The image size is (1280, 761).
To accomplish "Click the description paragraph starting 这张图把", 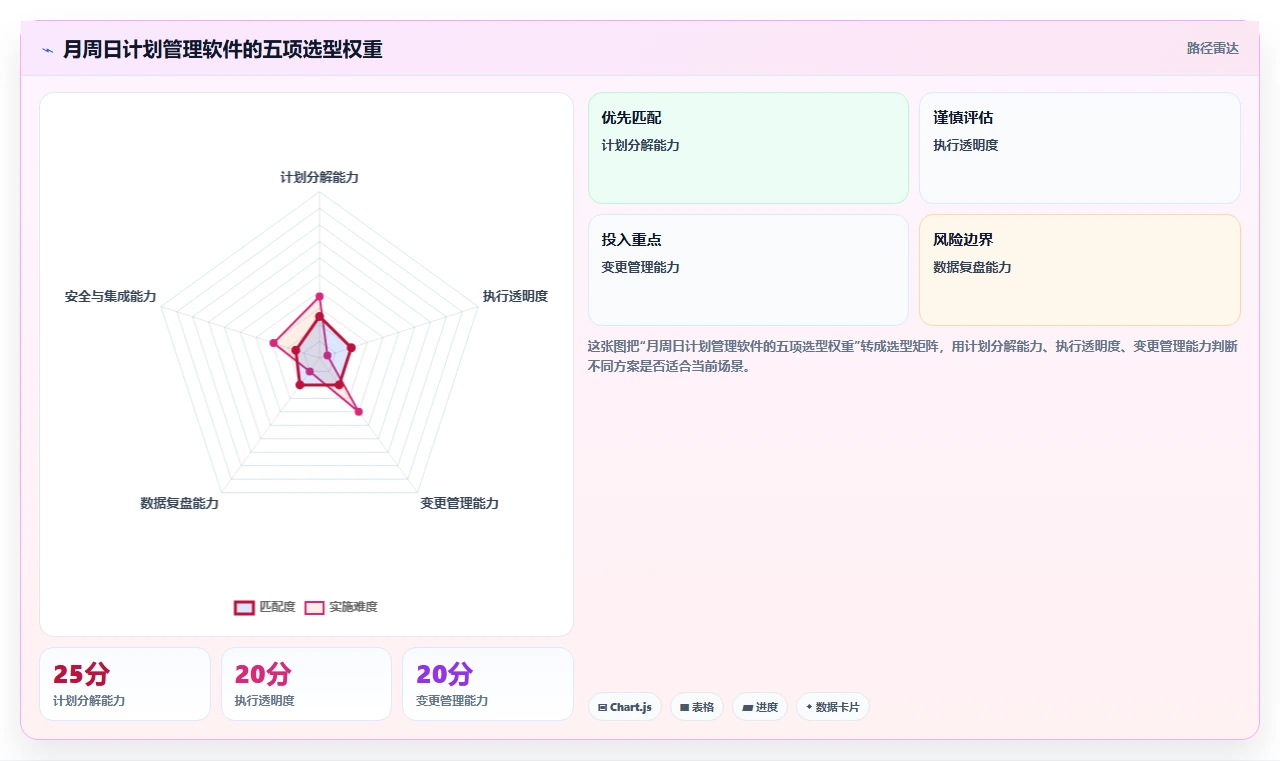I will pos(914,356).
